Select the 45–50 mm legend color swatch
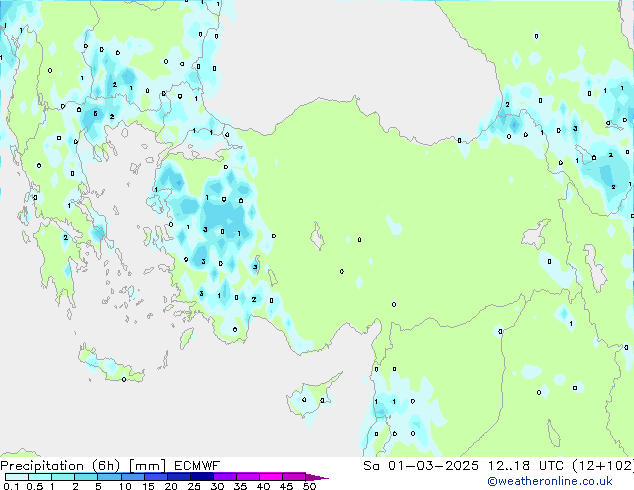 click(x=294, y=477)
